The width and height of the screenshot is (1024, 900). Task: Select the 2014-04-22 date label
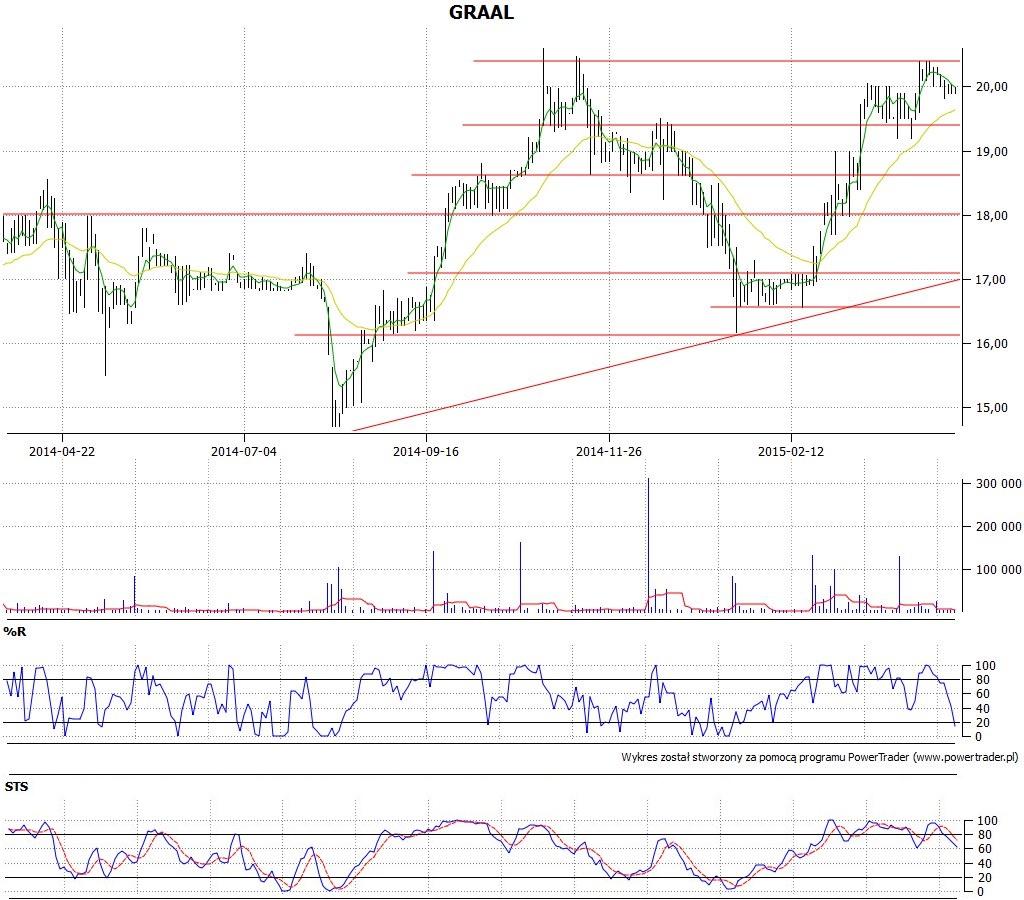click(x=62, y=451)
